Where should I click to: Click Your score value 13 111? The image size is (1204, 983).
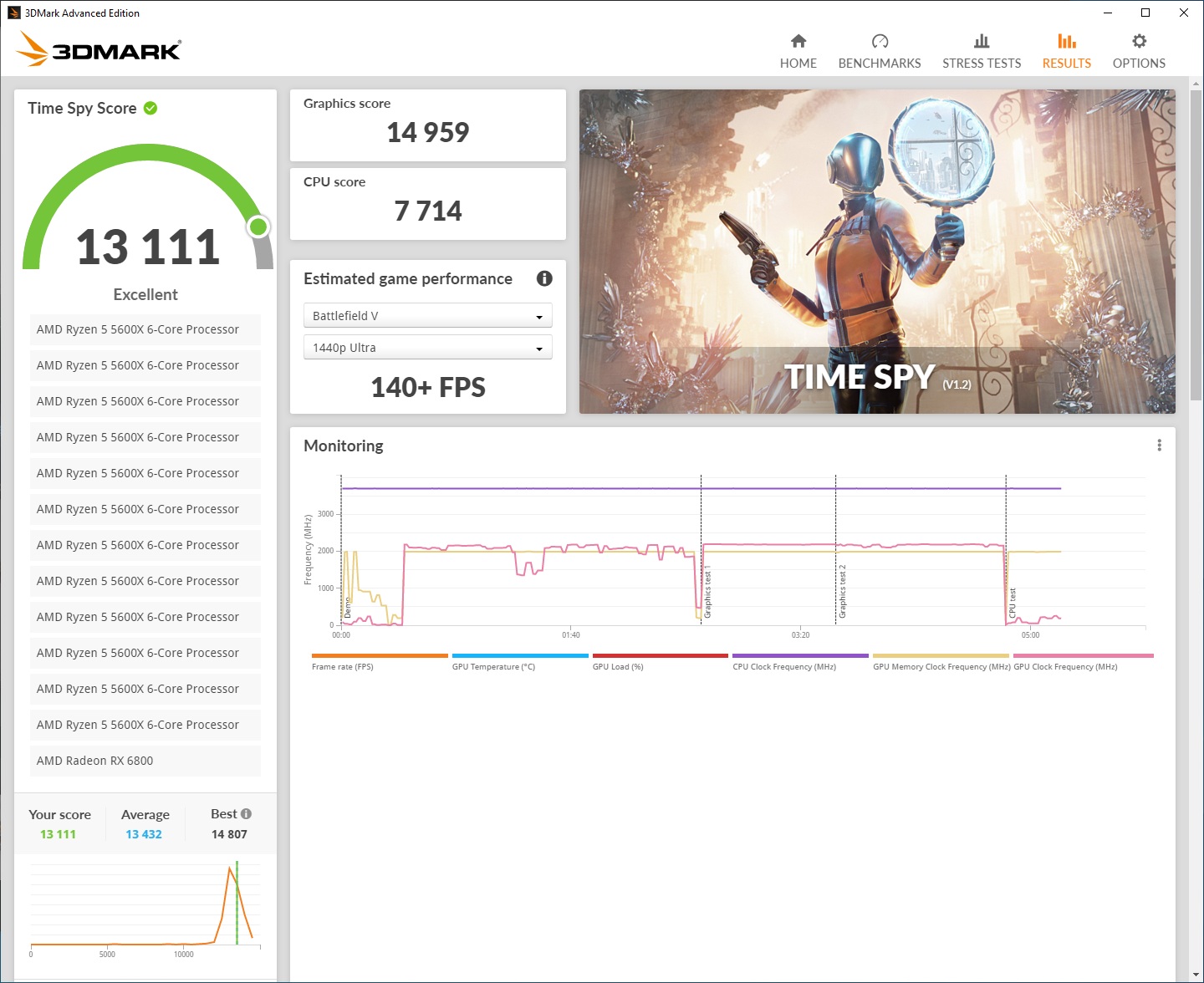tap(58, 834)
